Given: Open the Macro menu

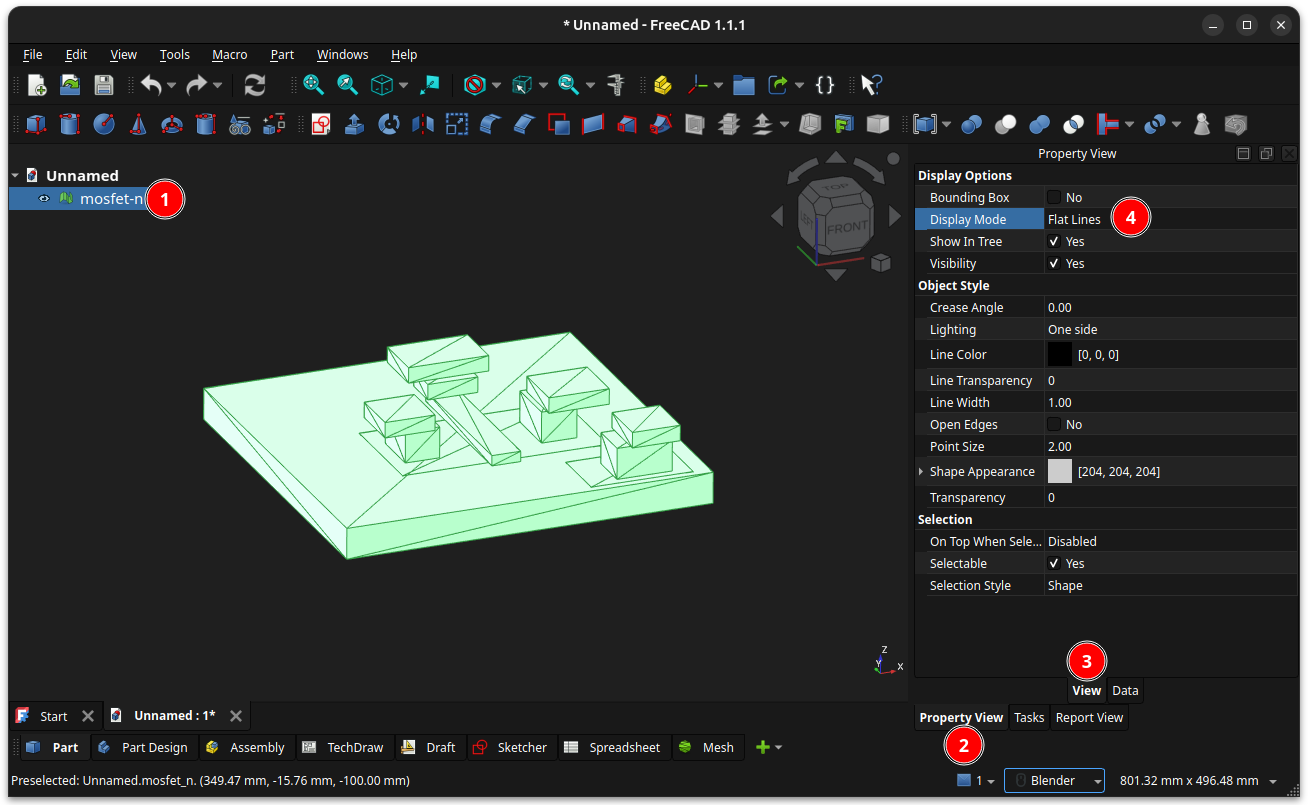Looking at the screenshot, I should click(x=229, y=54).
